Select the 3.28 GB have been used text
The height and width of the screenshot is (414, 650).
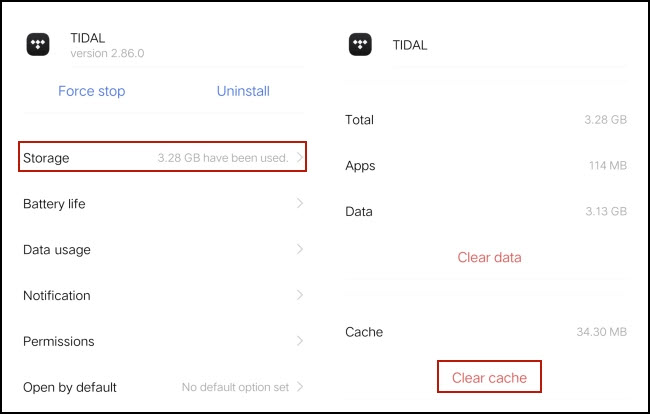coord(223,157)
